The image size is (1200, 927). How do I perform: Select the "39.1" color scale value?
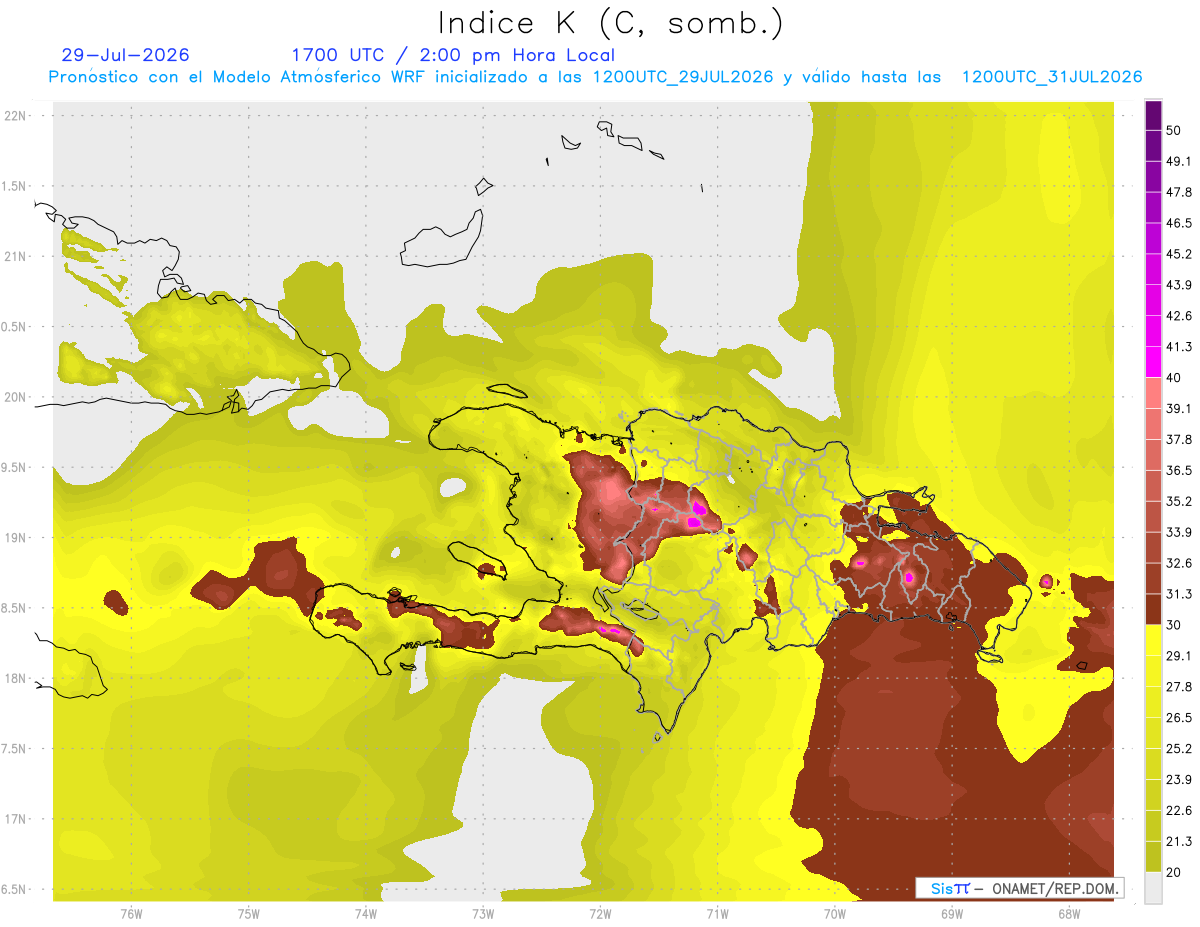coord(1178,409)
